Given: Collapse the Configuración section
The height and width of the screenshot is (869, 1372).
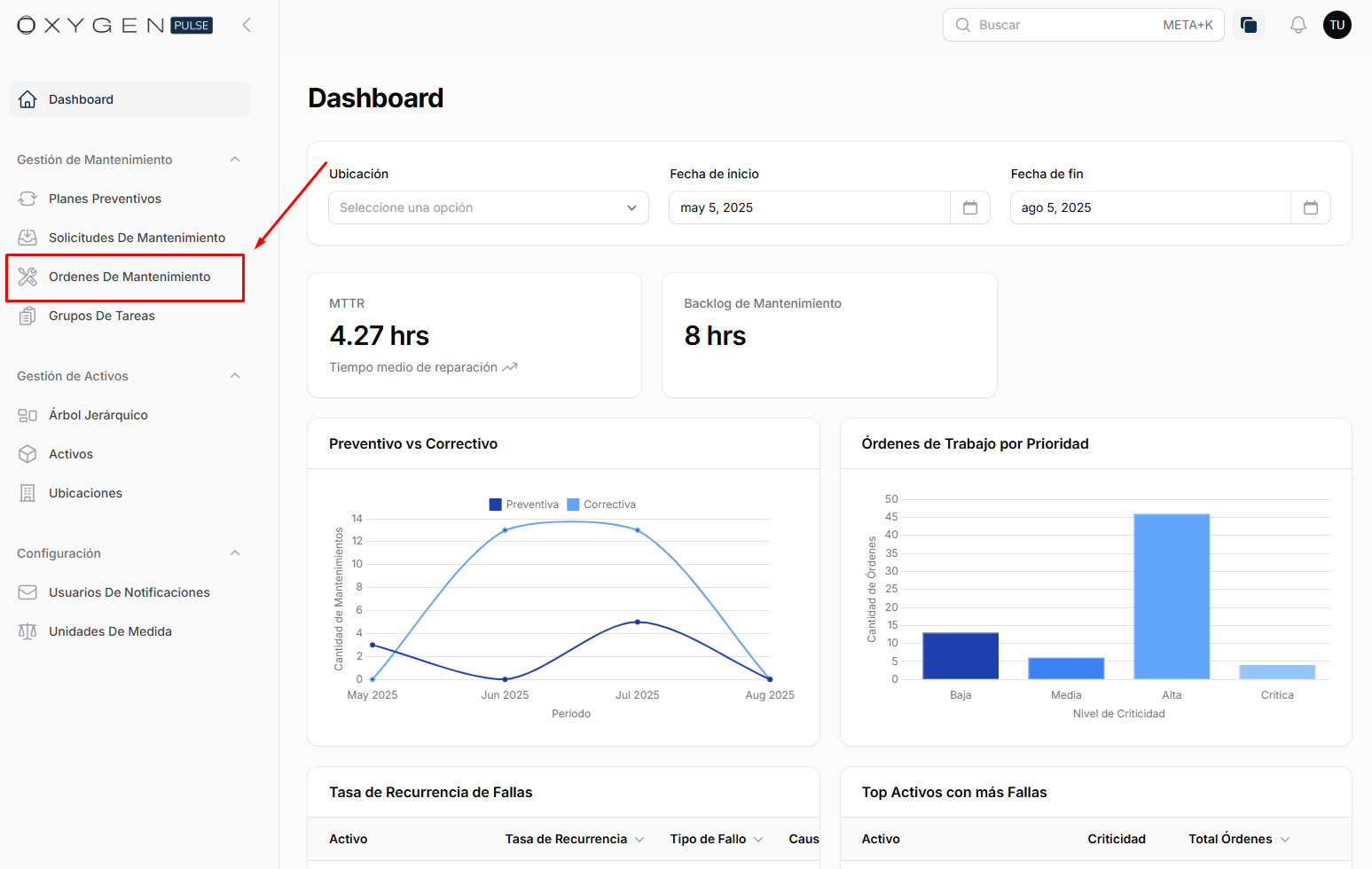Looking at the screenshot, I should [x=235, y=553].
